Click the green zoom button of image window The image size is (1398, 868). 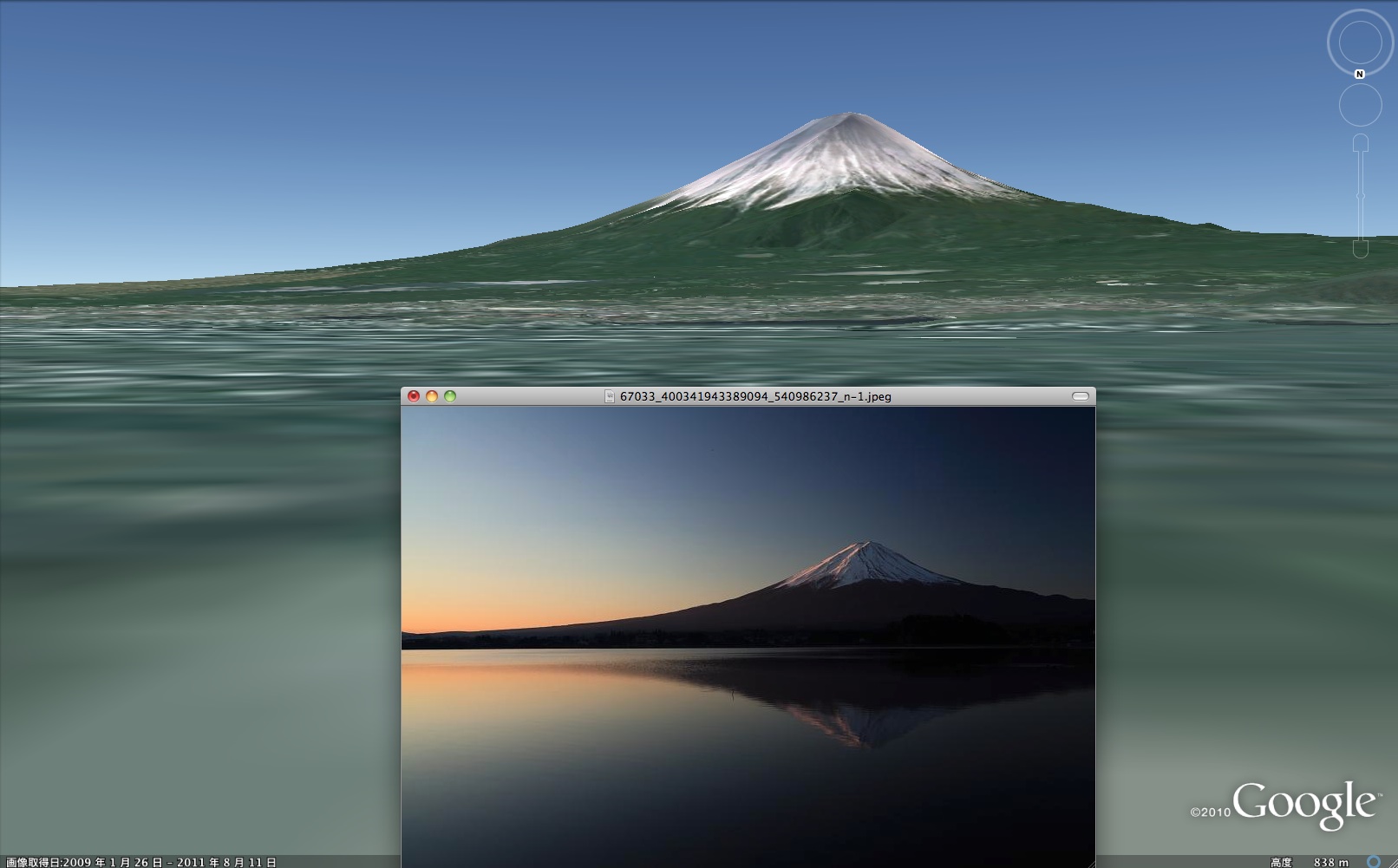pyautogui.click(x=450, y=396)
